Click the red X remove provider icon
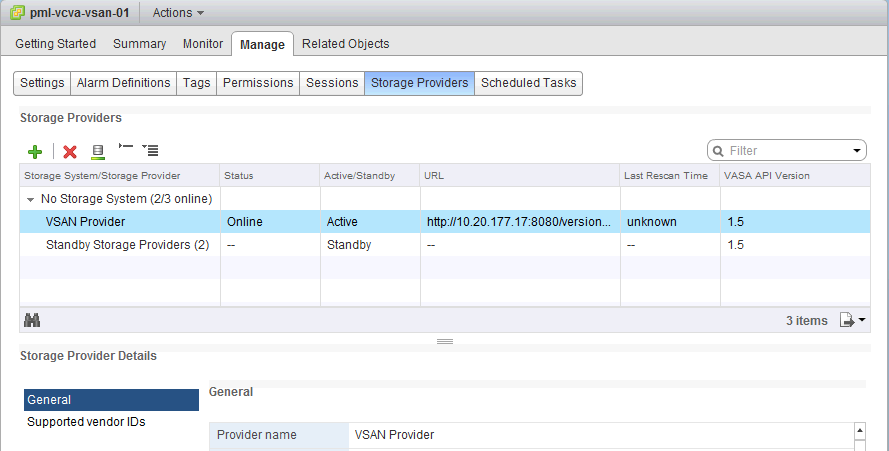The height and width of the screenshot is (451, 889). tap(70, 151)
